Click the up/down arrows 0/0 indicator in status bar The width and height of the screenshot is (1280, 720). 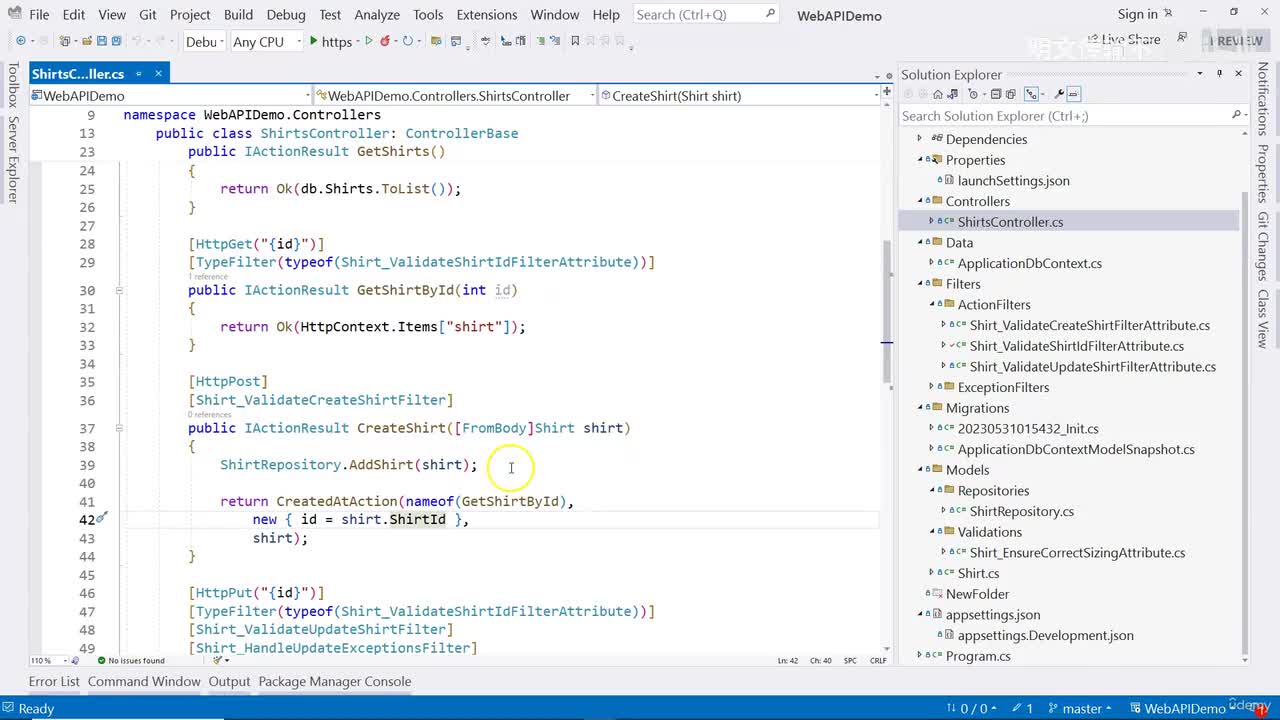coord(973,708)
